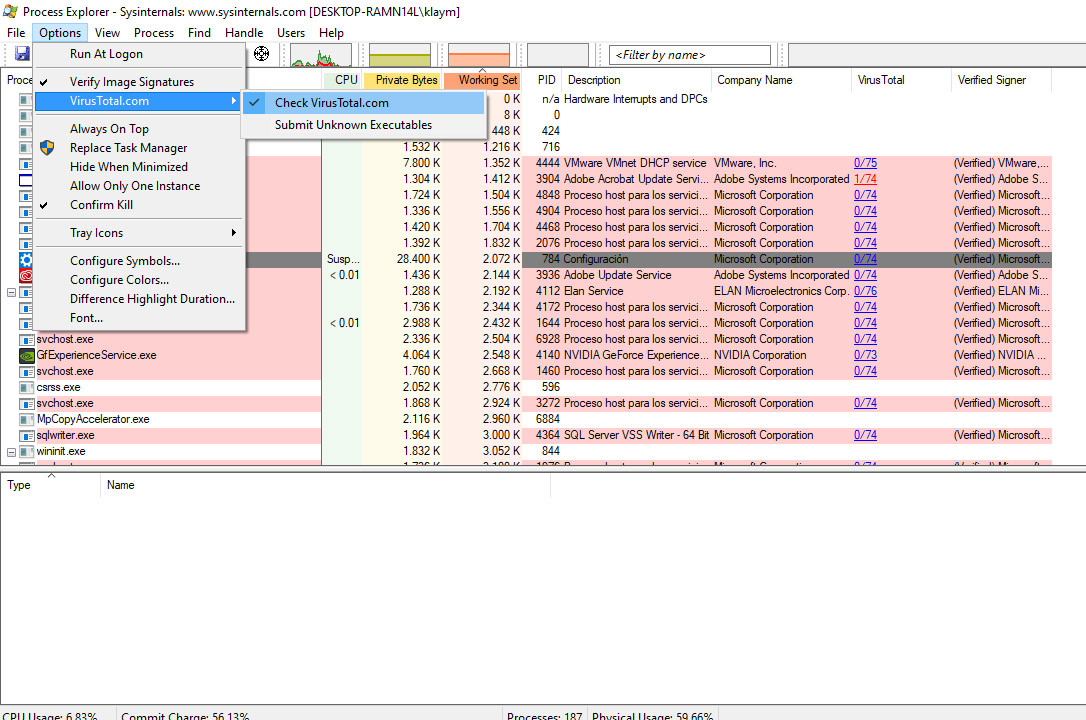
Task: Click the Name column header in lower pane
Action: tap(326, 485)
